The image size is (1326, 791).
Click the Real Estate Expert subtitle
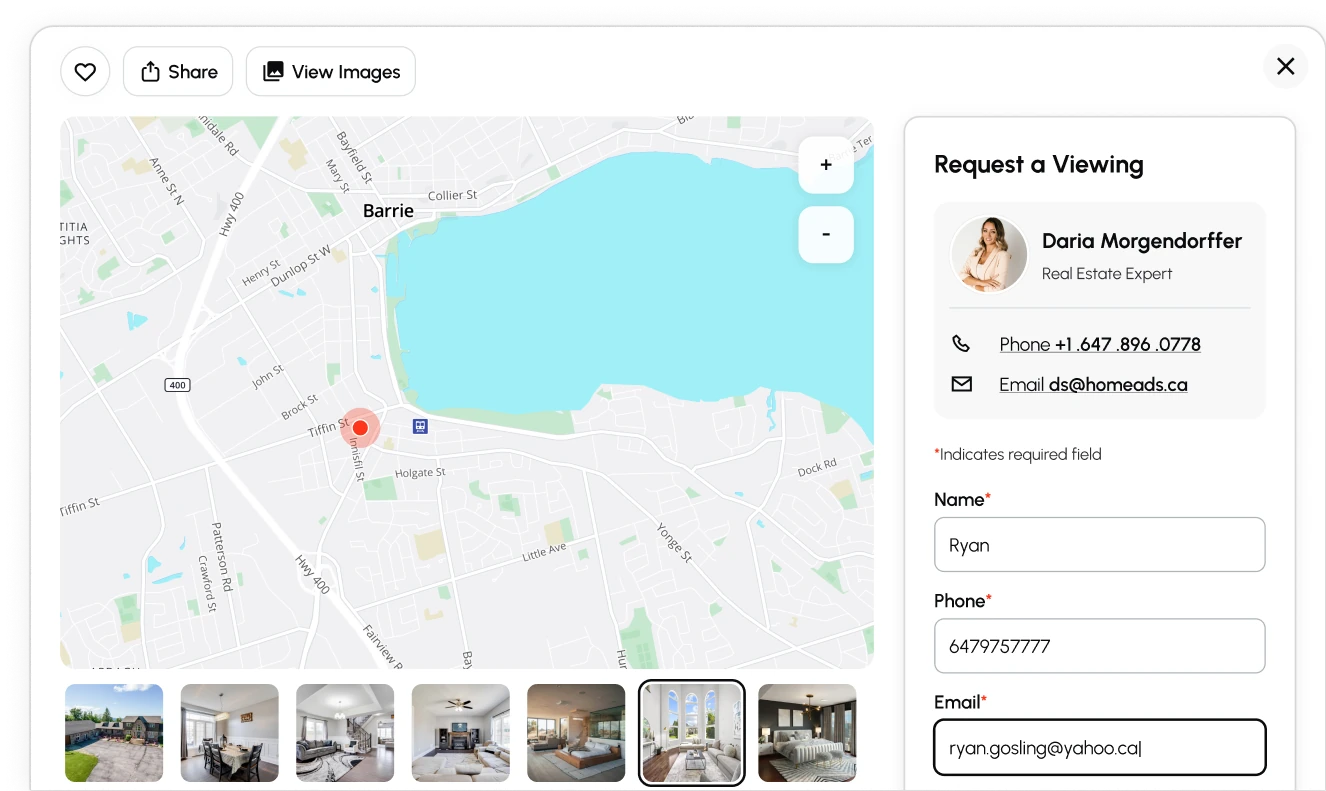tap(1107, 274)
